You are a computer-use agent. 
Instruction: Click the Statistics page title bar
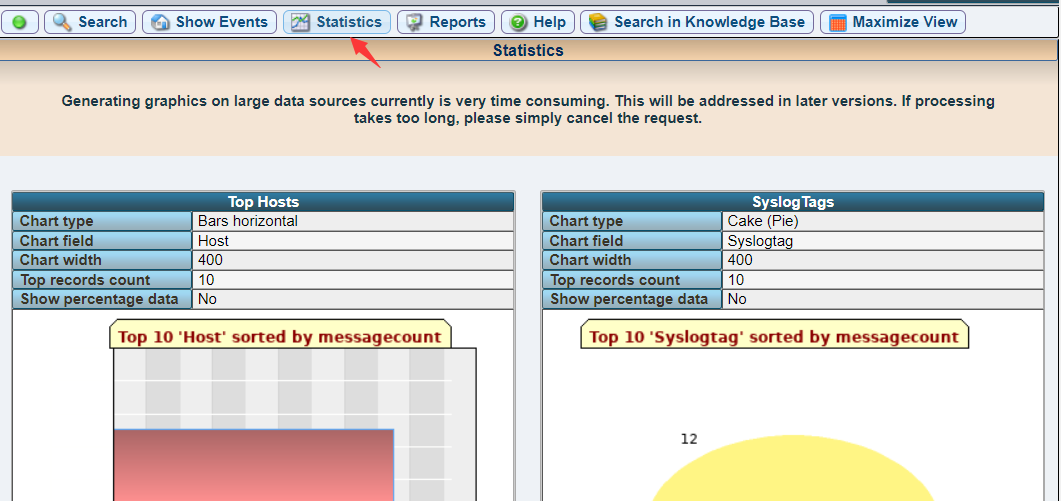click(528, 50)
